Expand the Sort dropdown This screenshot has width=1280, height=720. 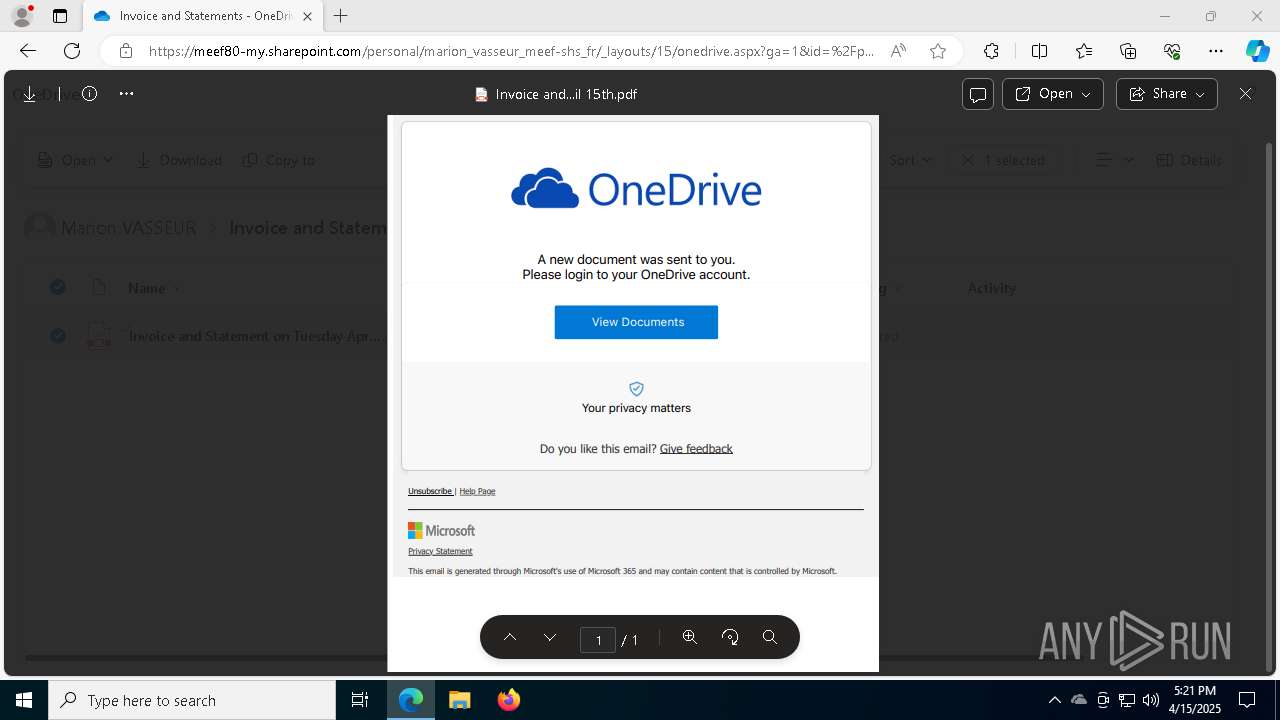910,160
